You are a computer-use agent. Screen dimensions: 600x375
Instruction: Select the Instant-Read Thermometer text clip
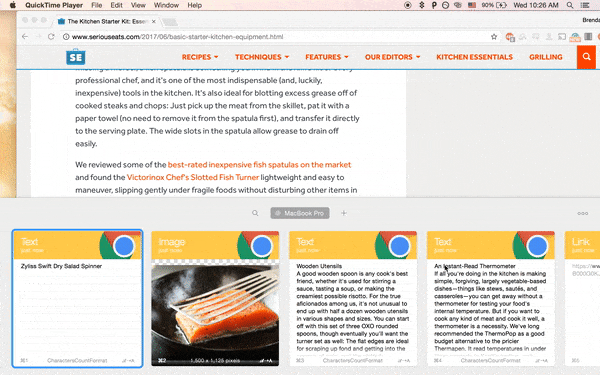(x=491, y=298)
